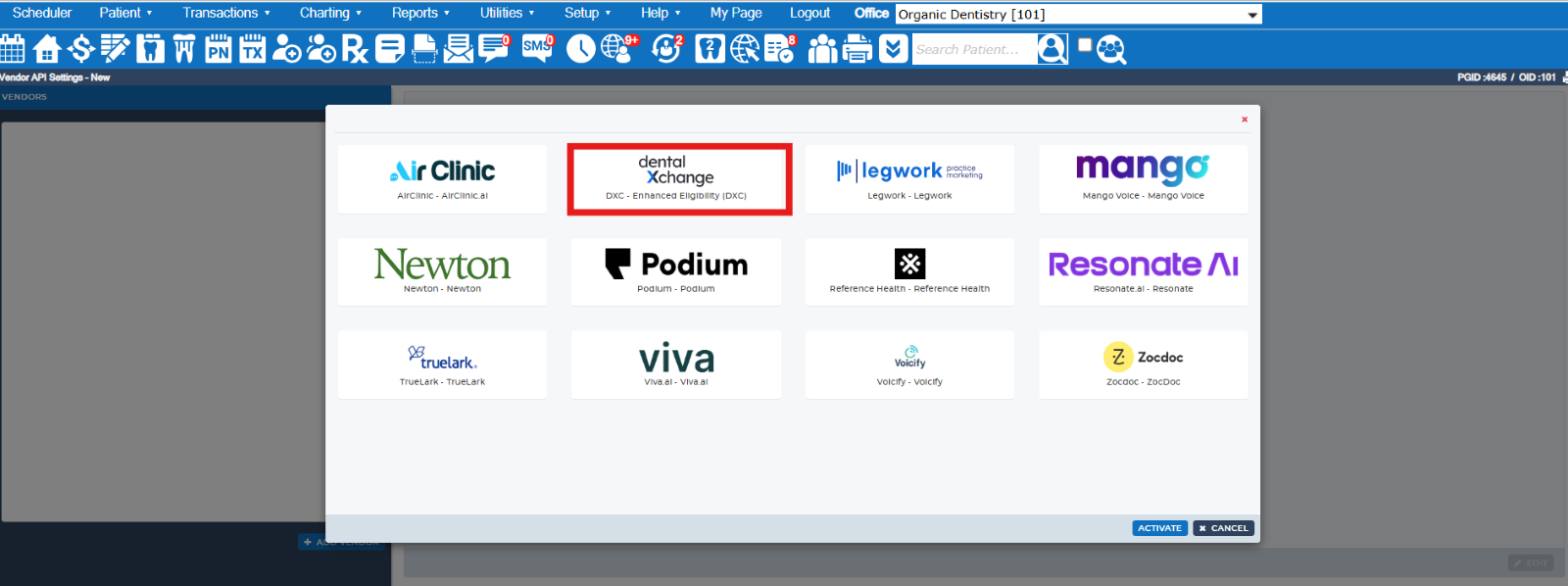This screenshot has width=1568, height=586.
Task: Select the Legwork vendor card
Action: (909, 179)
